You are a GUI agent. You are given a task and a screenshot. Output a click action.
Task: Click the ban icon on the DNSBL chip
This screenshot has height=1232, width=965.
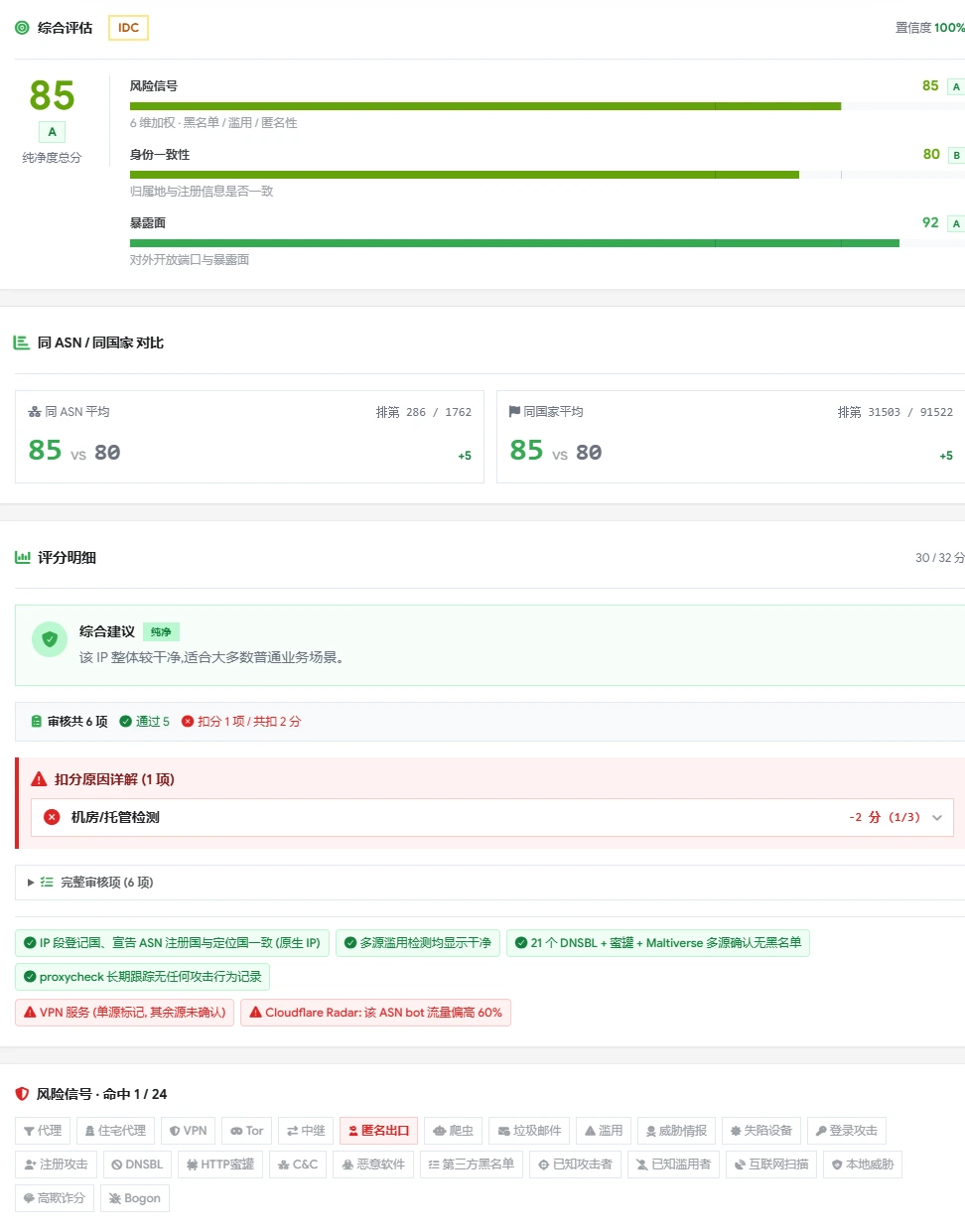tap(117, 1164)
